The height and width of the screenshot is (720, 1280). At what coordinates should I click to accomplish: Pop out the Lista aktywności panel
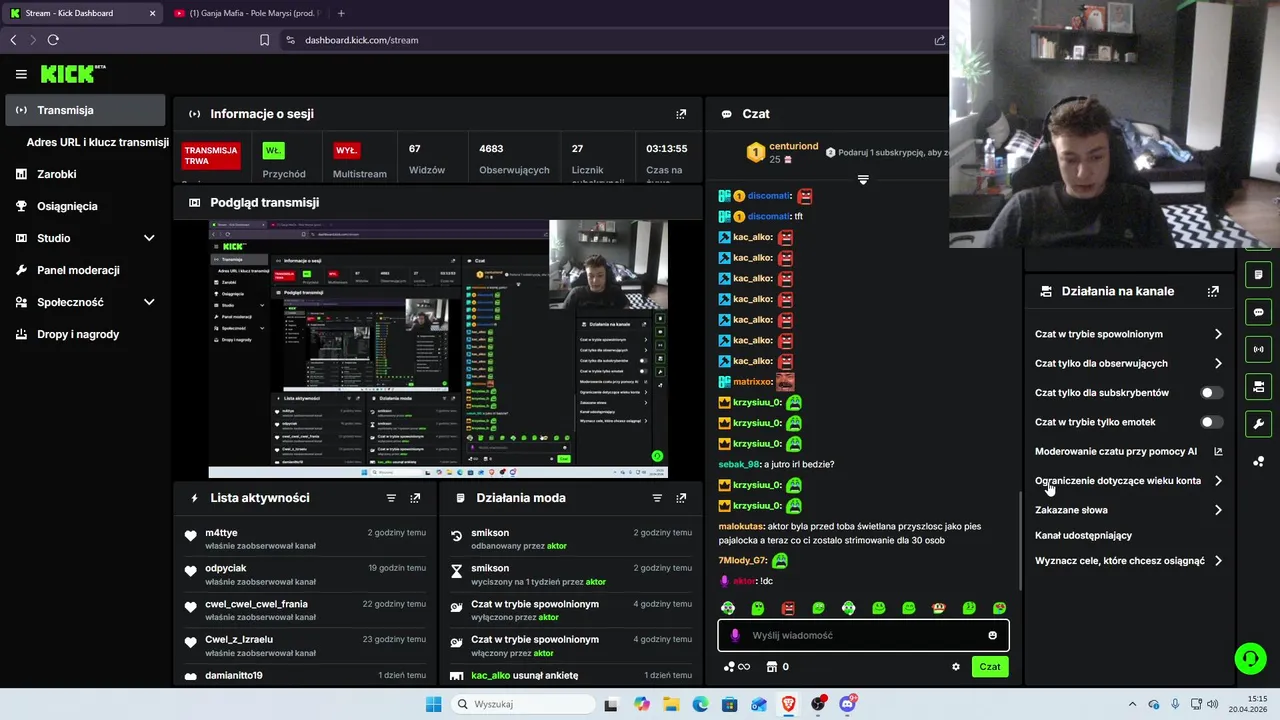coord(415,498)
